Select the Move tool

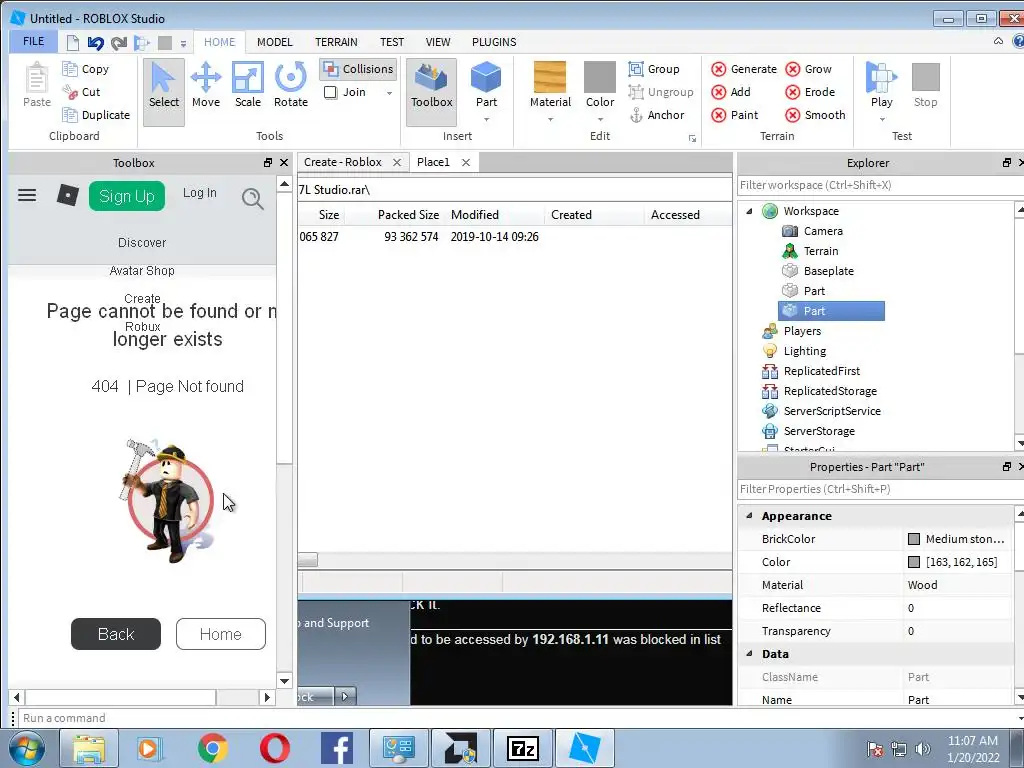(206, 86)
